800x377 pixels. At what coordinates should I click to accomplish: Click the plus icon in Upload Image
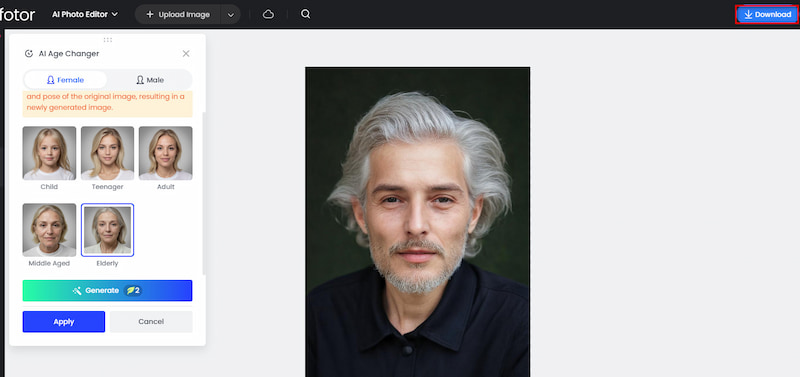150,14
